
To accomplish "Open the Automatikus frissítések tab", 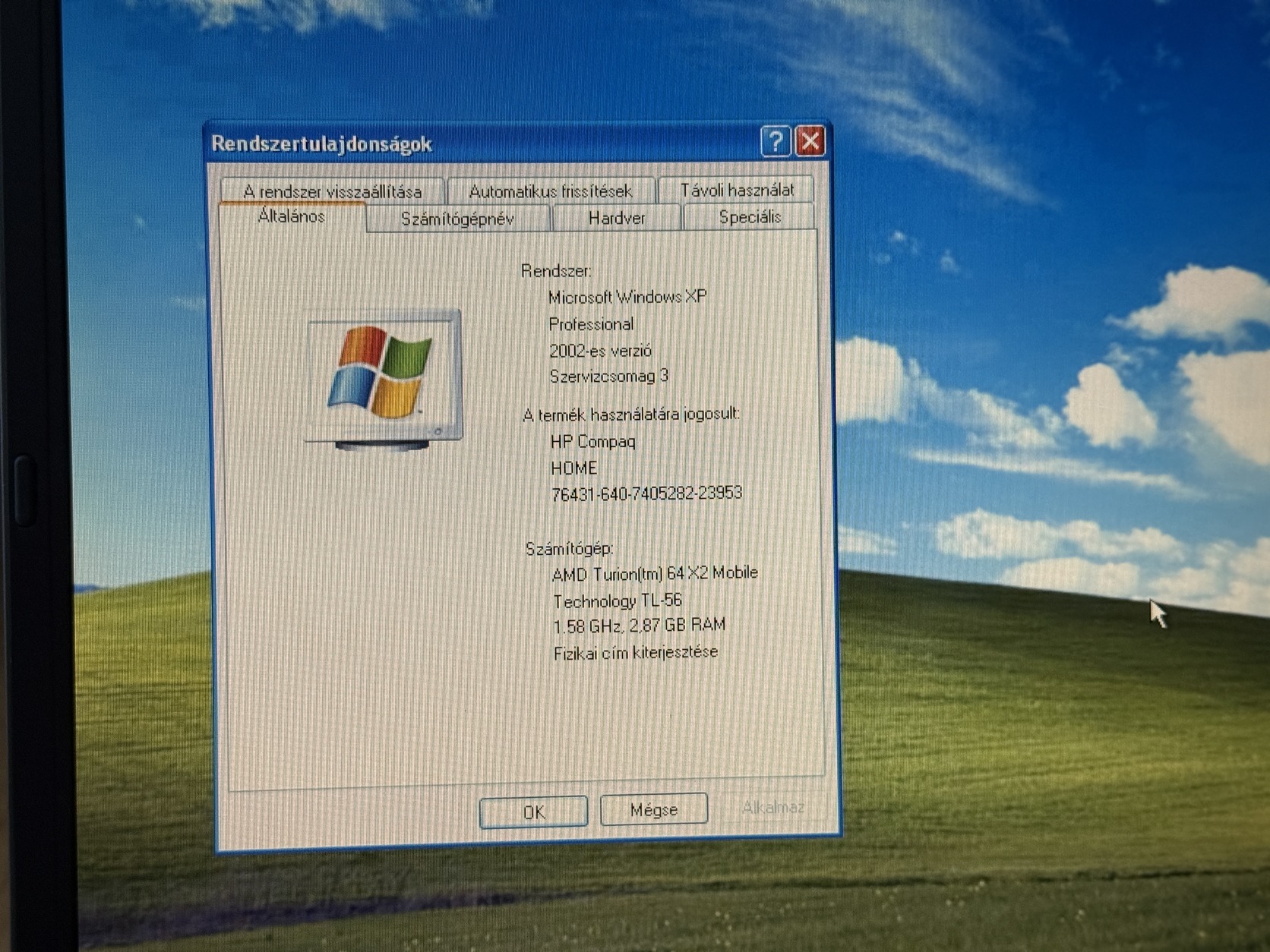I will [x=551, y=191].
